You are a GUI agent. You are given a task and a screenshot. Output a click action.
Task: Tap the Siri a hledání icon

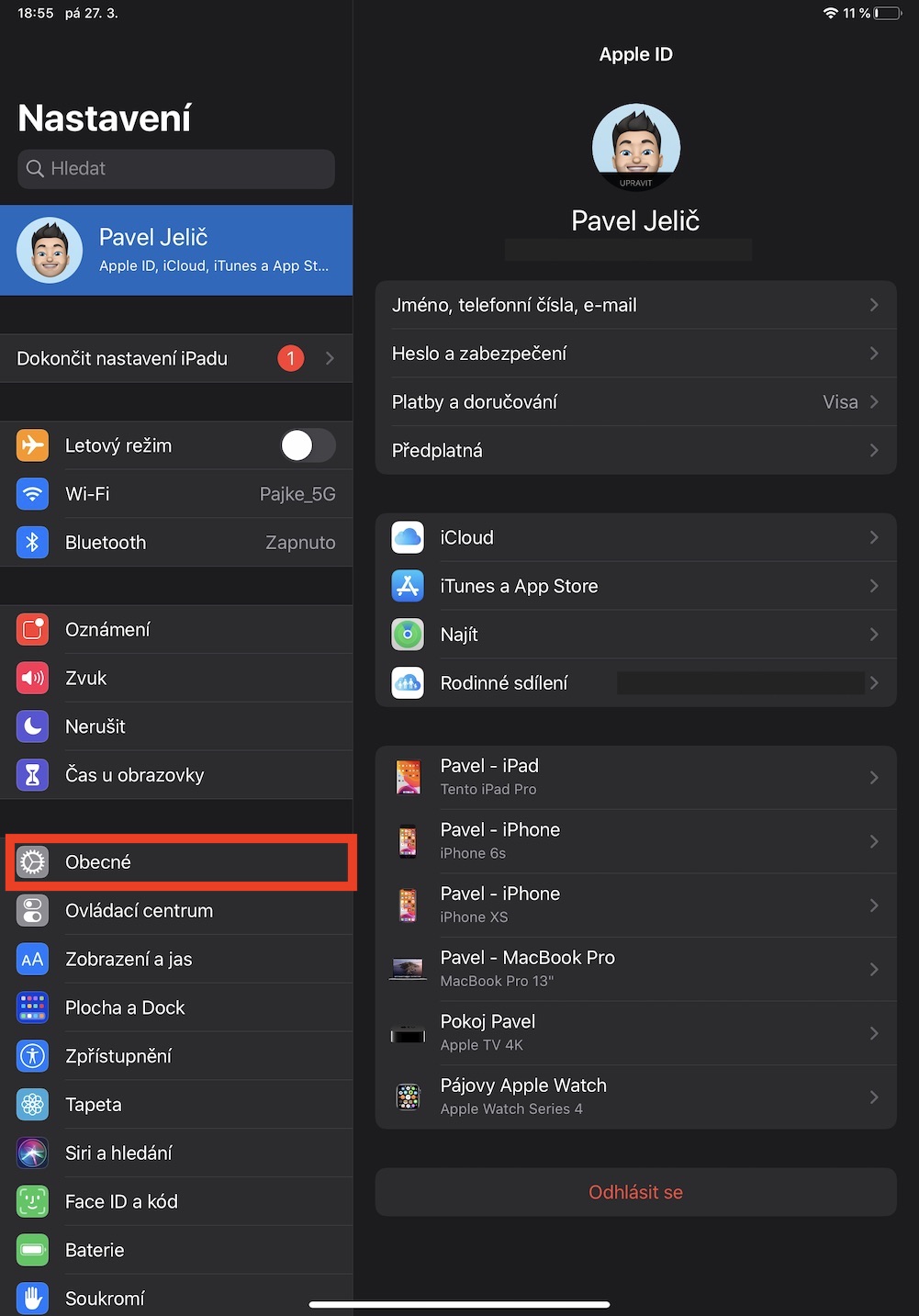point(32,1153)
